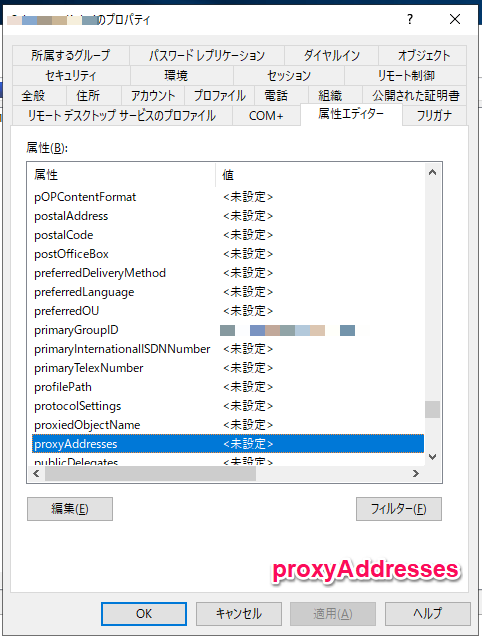Click the list scroll down arrow

coord(433,457)
